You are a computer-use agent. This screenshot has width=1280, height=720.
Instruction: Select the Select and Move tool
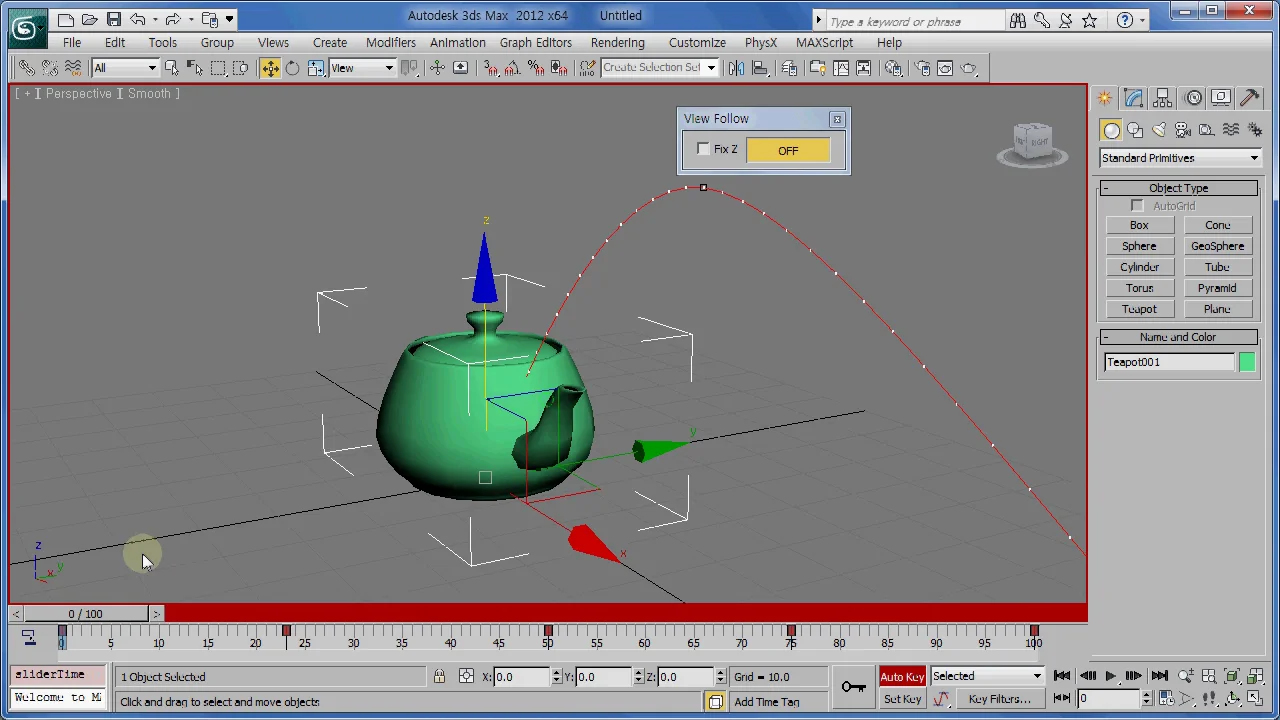[270, 68]
